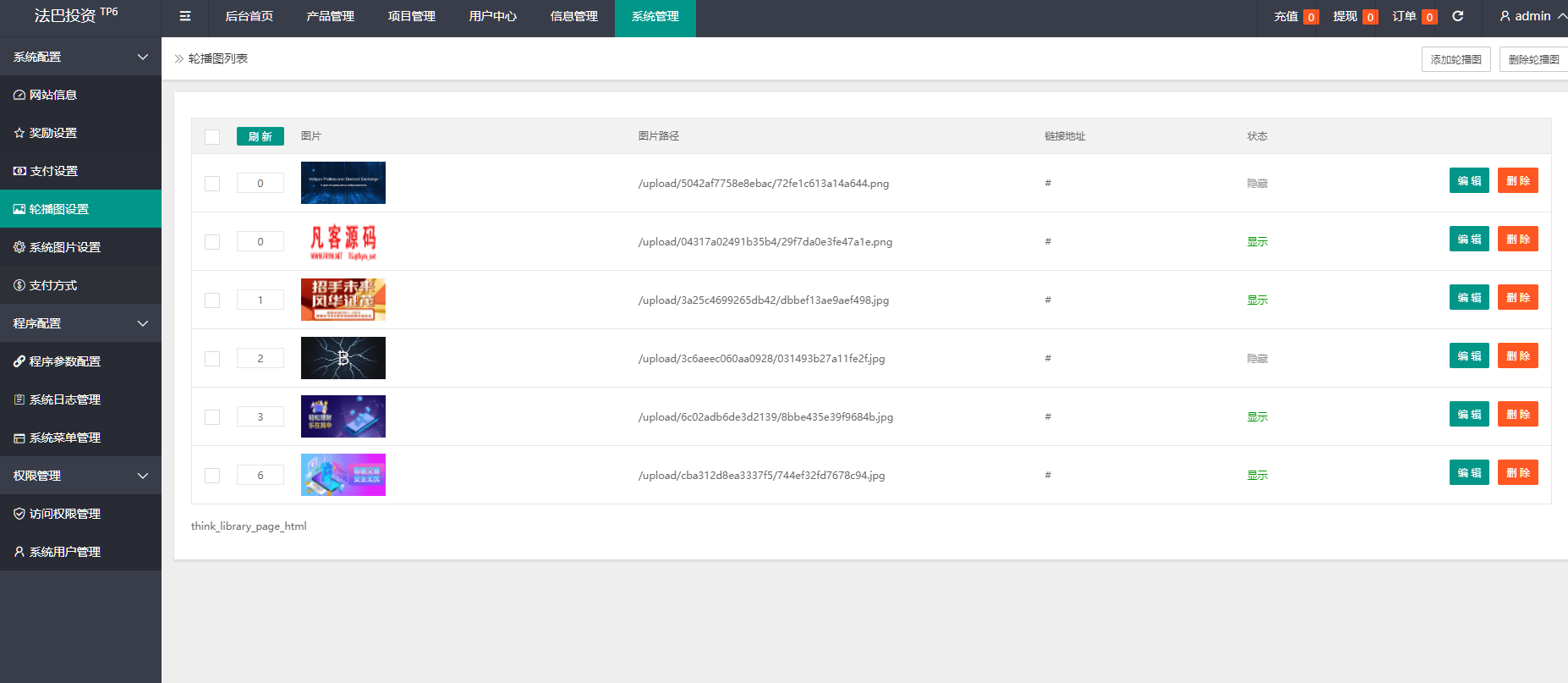1568x683 pixels.
Task: Open 奖励设置 star icon item
Action: [52, 133]
